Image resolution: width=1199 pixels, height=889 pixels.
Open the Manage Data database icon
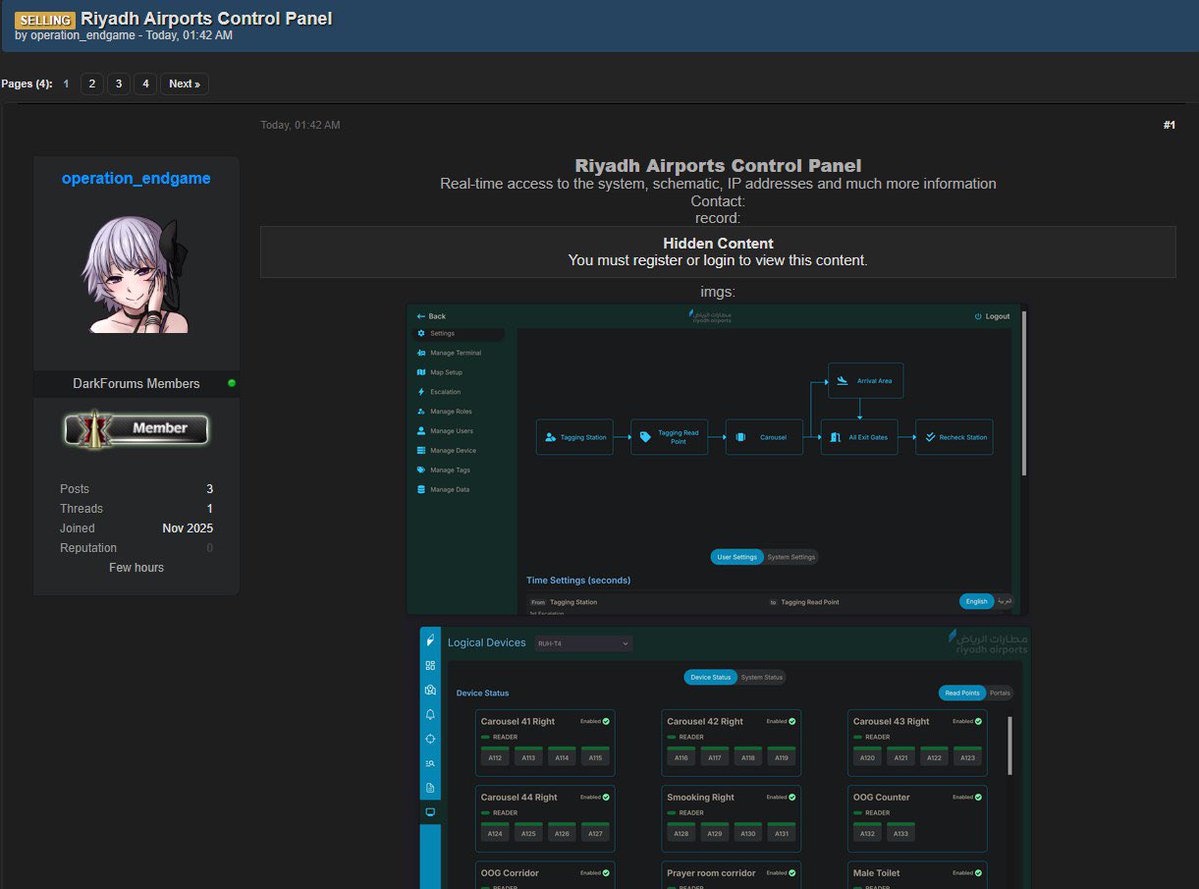(x=421, y=489)
